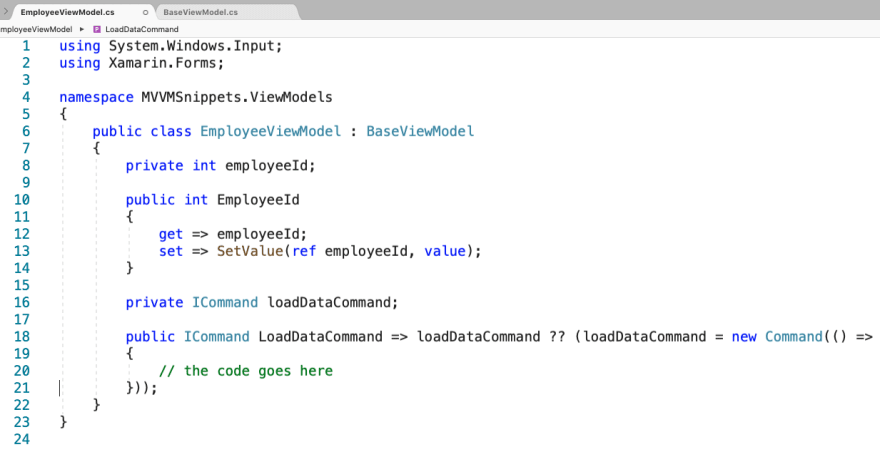Click line number 21 in gutter
The image size is (880, 452).
pos(22,388)
